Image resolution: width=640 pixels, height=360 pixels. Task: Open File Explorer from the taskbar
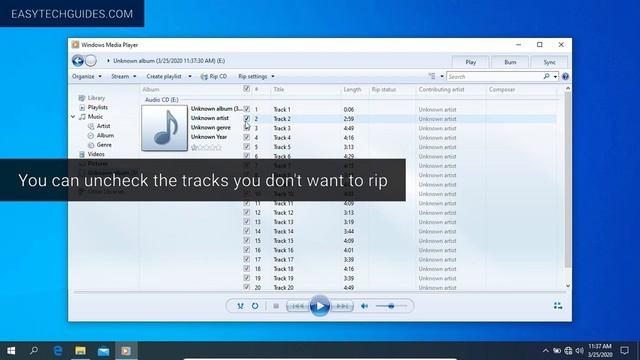80,351
